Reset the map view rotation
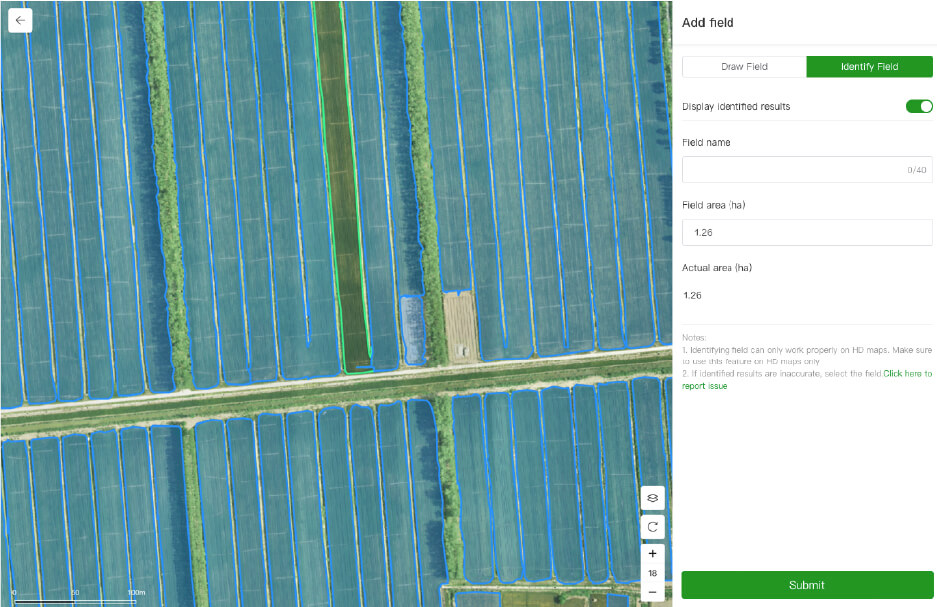937x607 pixels. [653, 527]
